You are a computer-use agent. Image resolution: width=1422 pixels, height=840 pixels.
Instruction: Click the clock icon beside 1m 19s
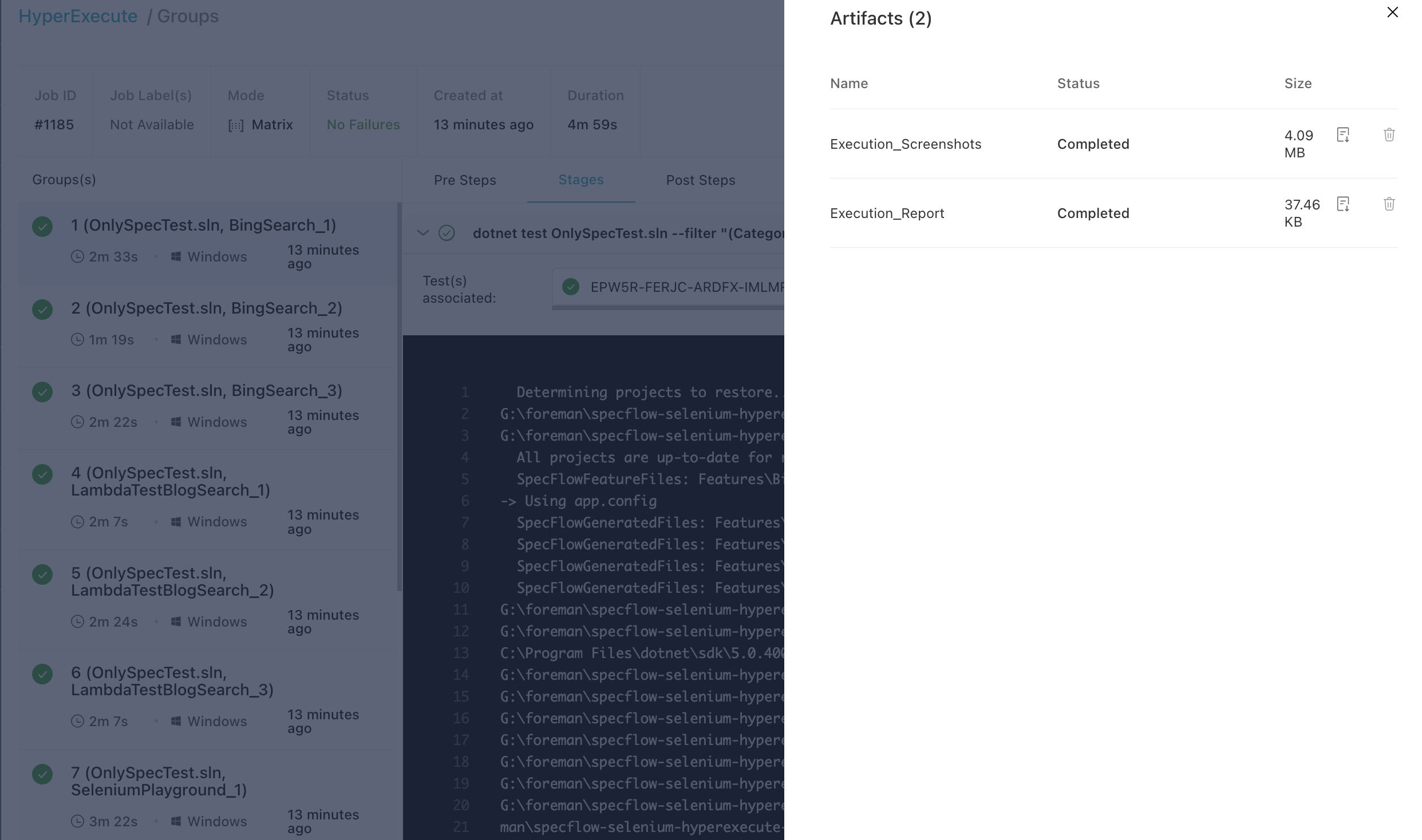[x=77, y=339]
